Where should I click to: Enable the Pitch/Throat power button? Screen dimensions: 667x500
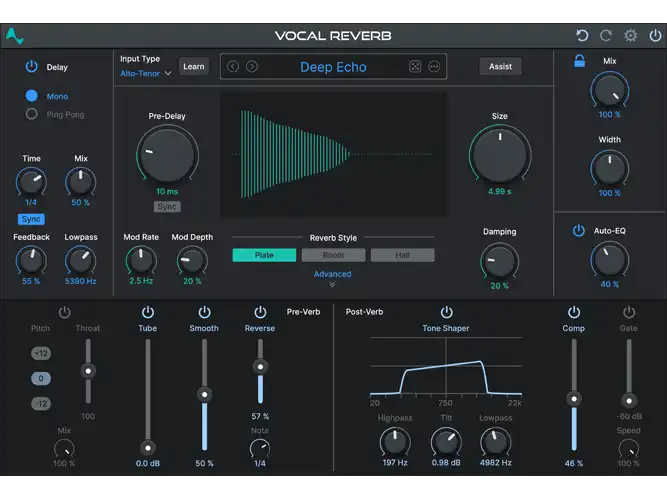pos(65,312)
